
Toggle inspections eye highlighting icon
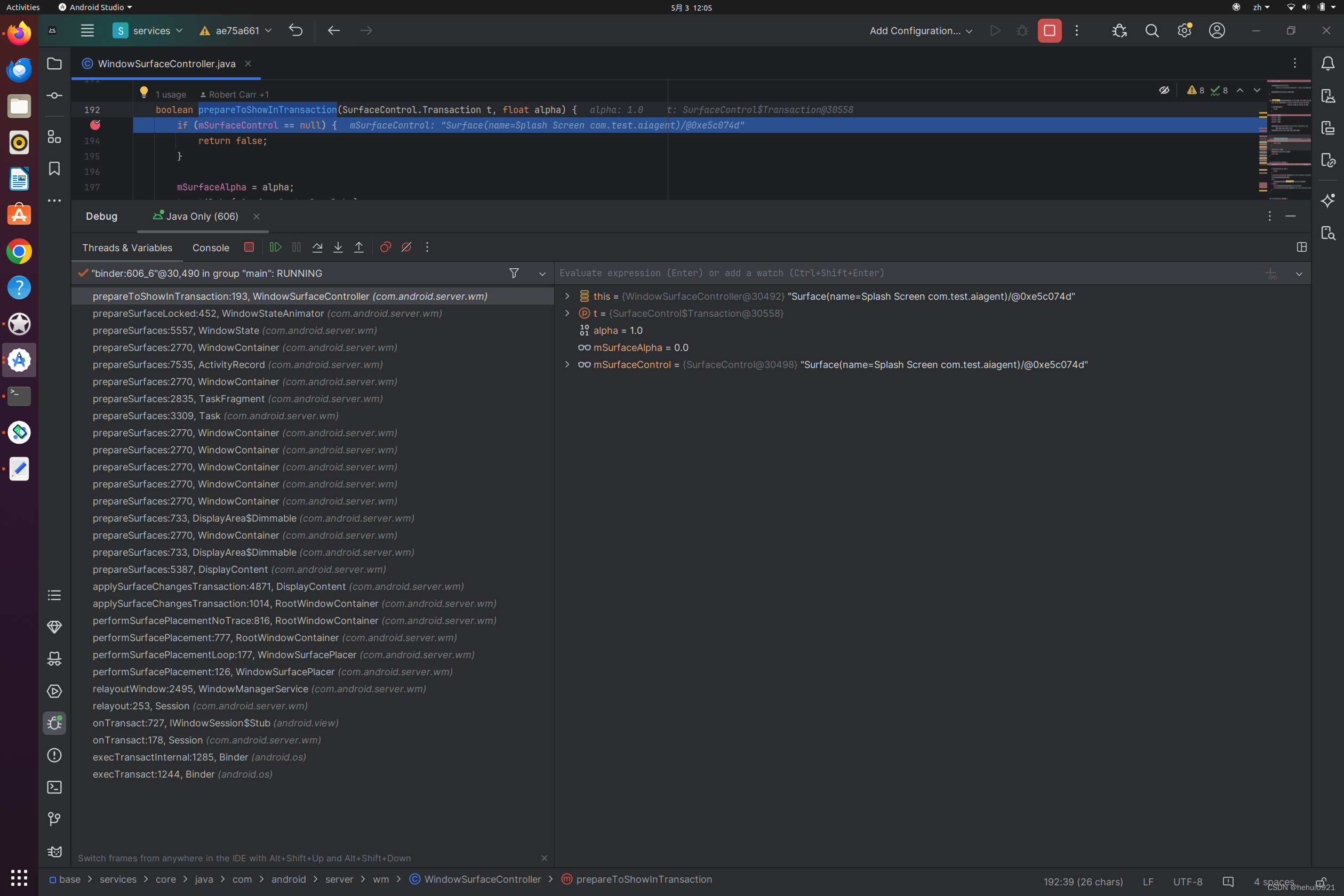click(1164, 90)
